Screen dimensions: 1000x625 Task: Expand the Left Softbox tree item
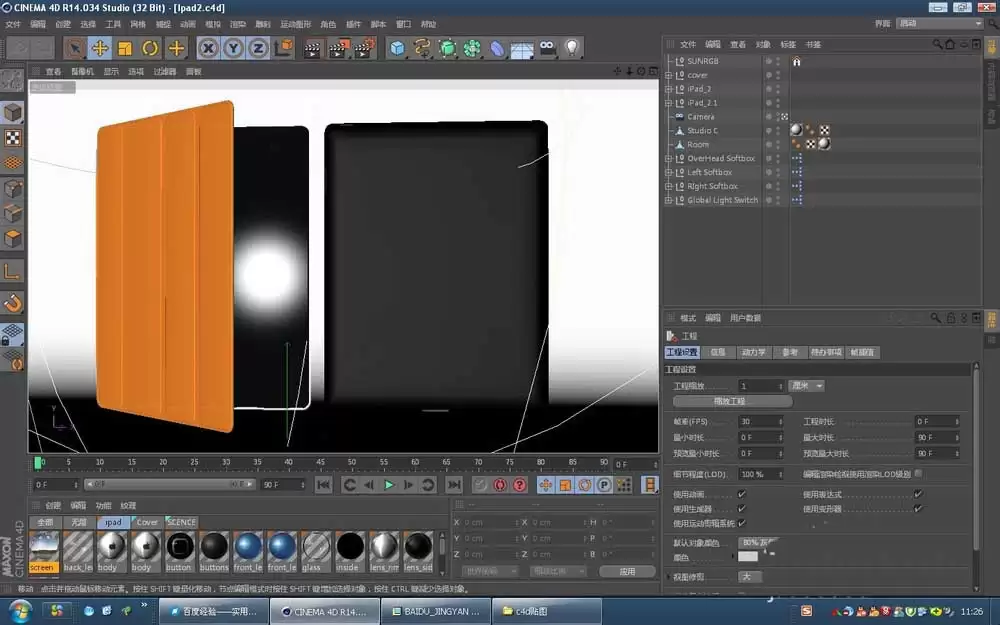tap(668, 172)
